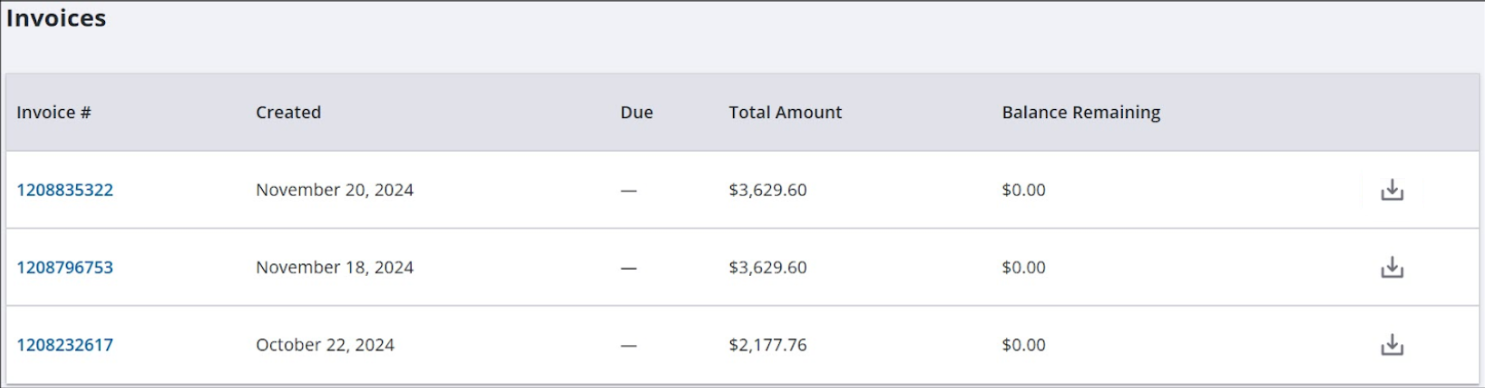The height and width of the screenshot is (388, 1485).
Task: Click the Due column header
Action: click(x=636, y=112)
